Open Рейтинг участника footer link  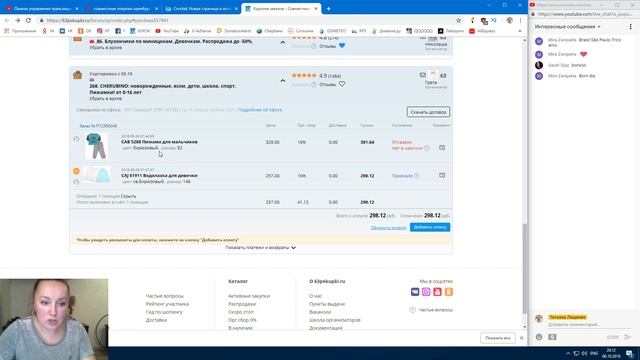167,304
